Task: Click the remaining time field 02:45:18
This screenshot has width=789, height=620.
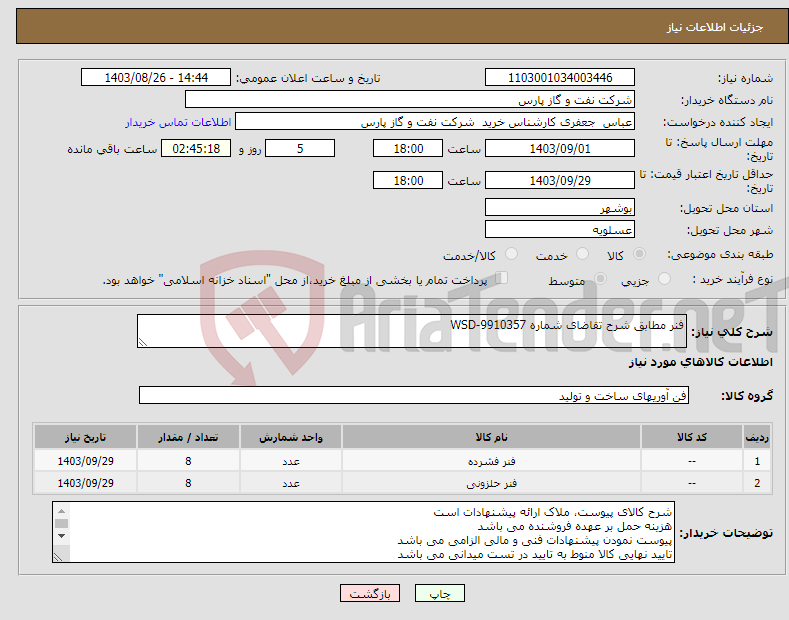Action: pyautogui.click(x=196, y=148)
